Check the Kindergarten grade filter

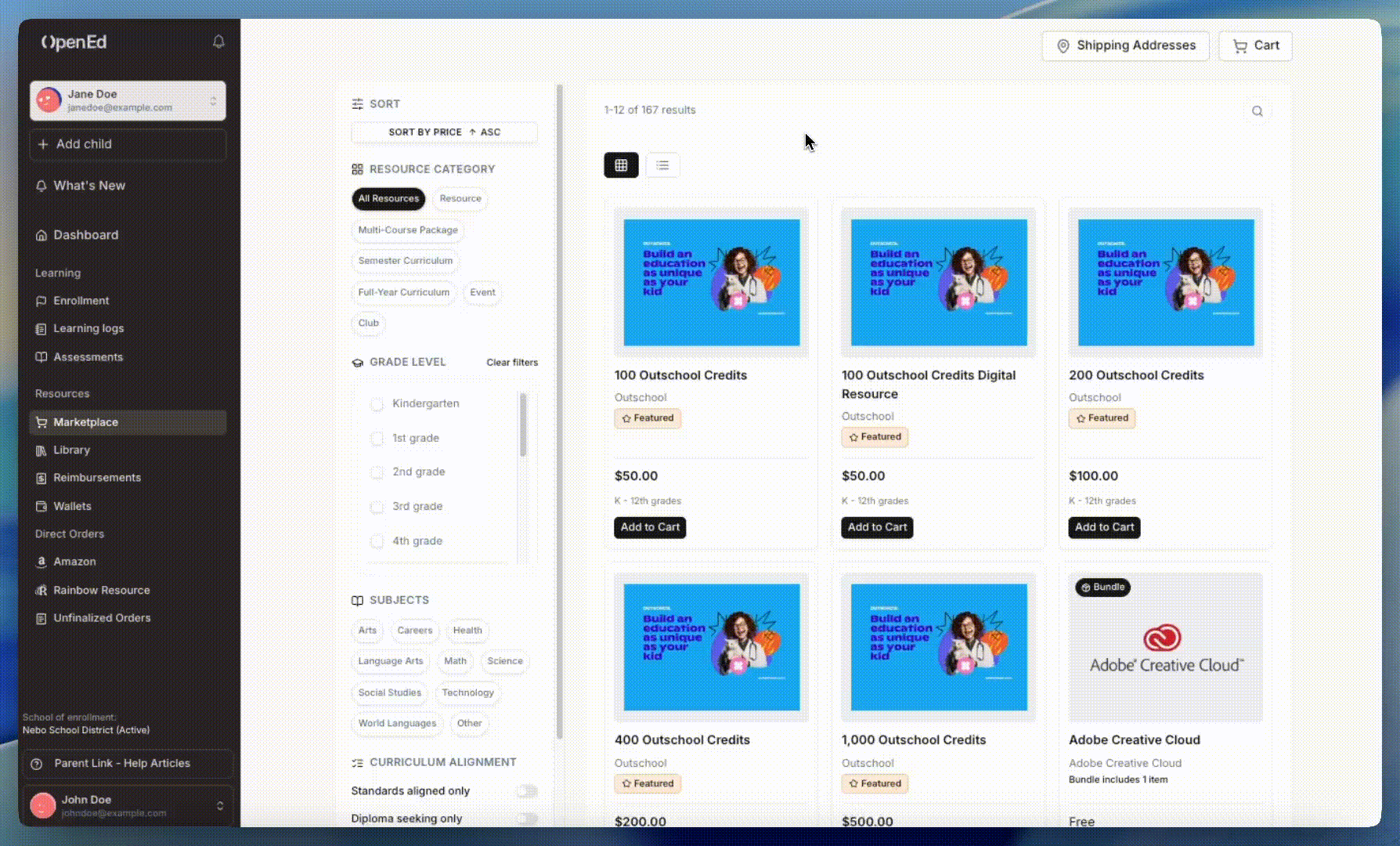click(377, 404)
